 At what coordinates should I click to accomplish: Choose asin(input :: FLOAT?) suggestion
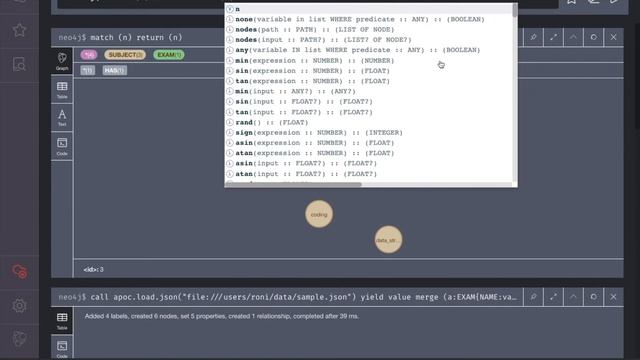[369, 163]
